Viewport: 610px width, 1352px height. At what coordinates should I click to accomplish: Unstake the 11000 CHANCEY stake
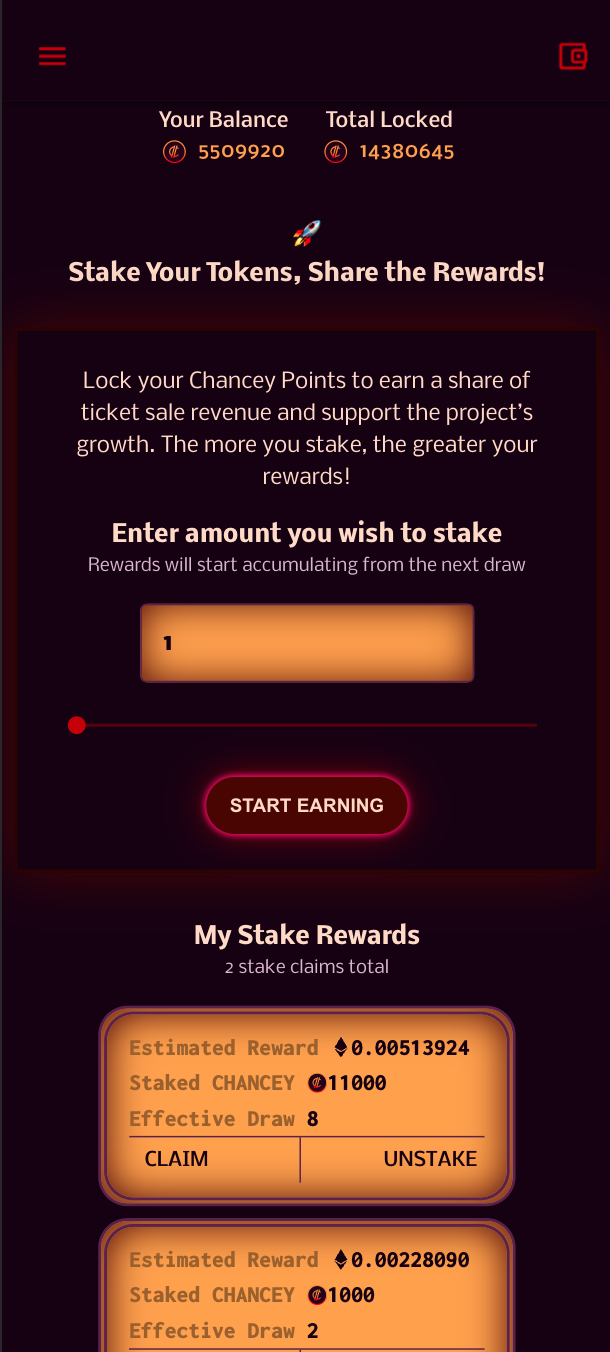430,1159
